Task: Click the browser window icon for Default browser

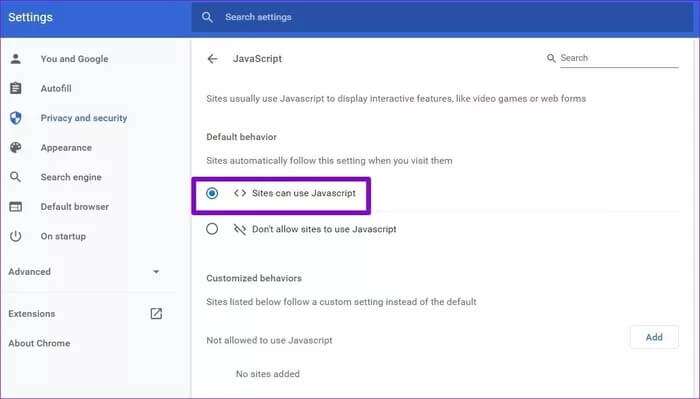Action: [16, 207]
